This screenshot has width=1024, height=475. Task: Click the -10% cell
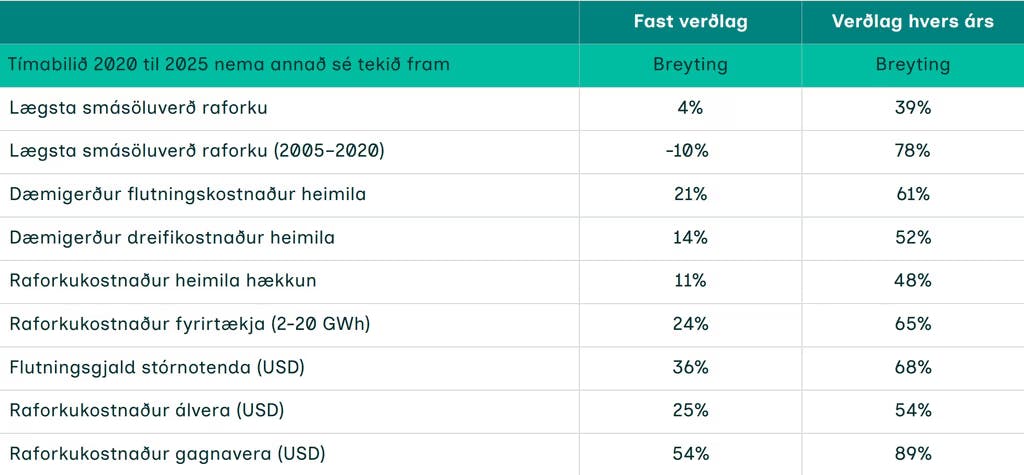(x=690, y=151)
